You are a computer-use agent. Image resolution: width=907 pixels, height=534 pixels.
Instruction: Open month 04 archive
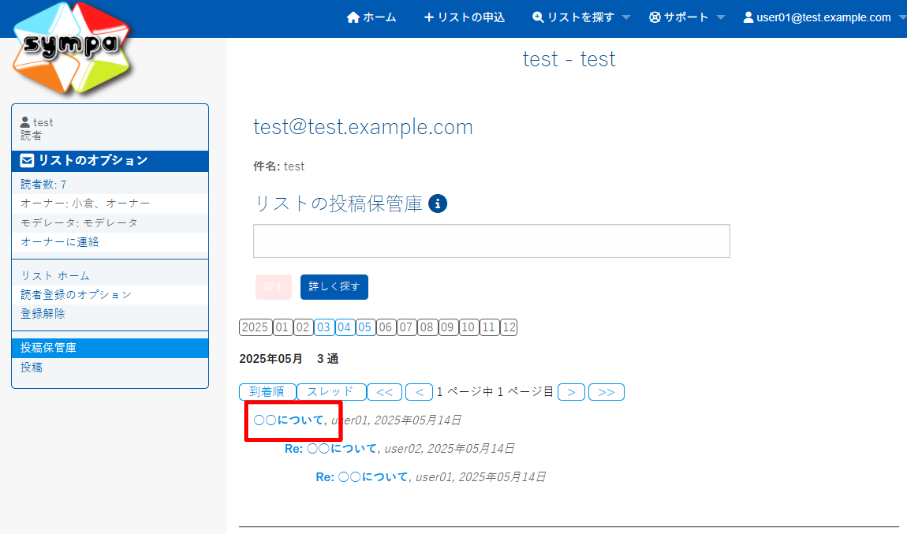pos(344,327)
